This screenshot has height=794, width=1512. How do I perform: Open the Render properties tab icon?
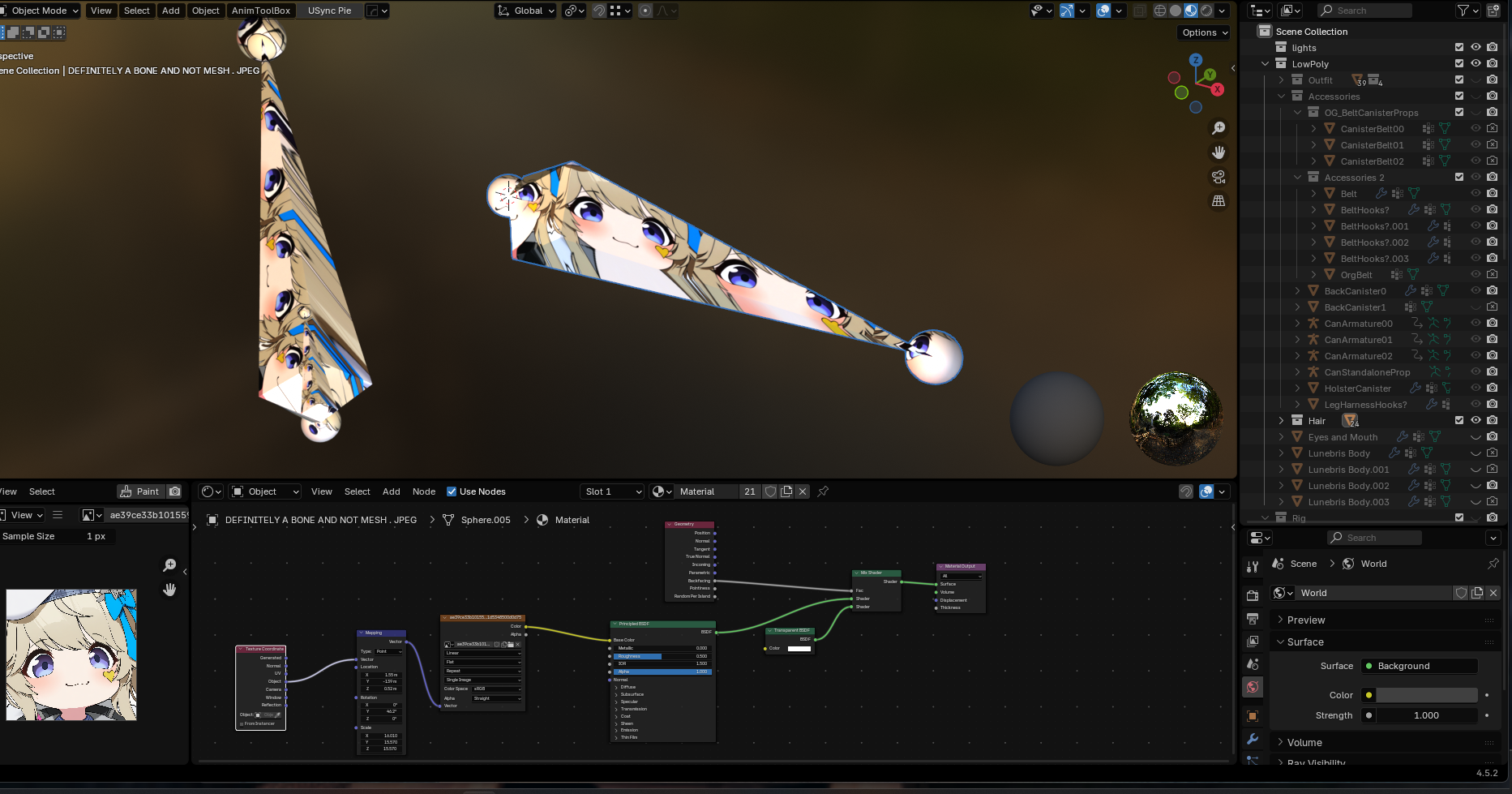point(1253,595)
